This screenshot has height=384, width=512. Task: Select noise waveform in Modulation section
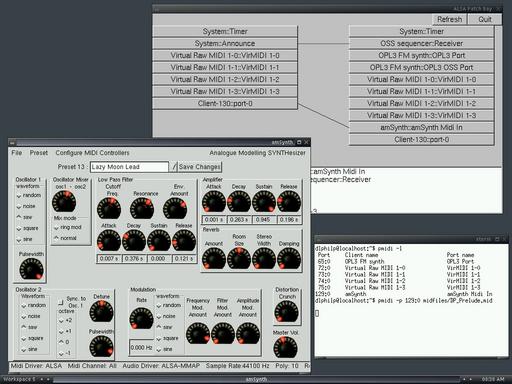click(x=166, y=316)
